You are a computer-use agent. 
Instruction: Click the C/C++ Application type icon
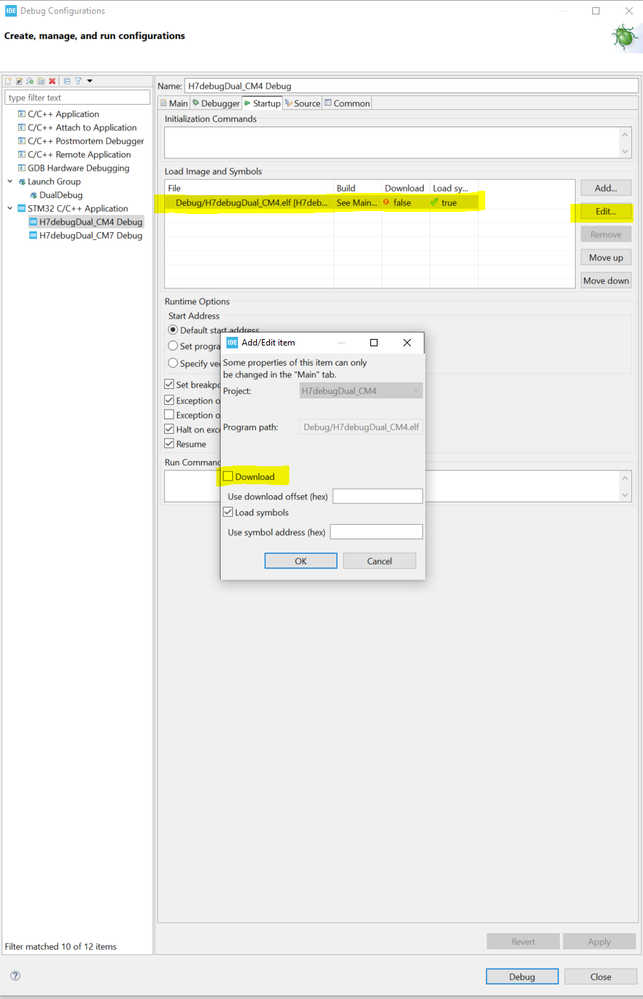(22, 114)
